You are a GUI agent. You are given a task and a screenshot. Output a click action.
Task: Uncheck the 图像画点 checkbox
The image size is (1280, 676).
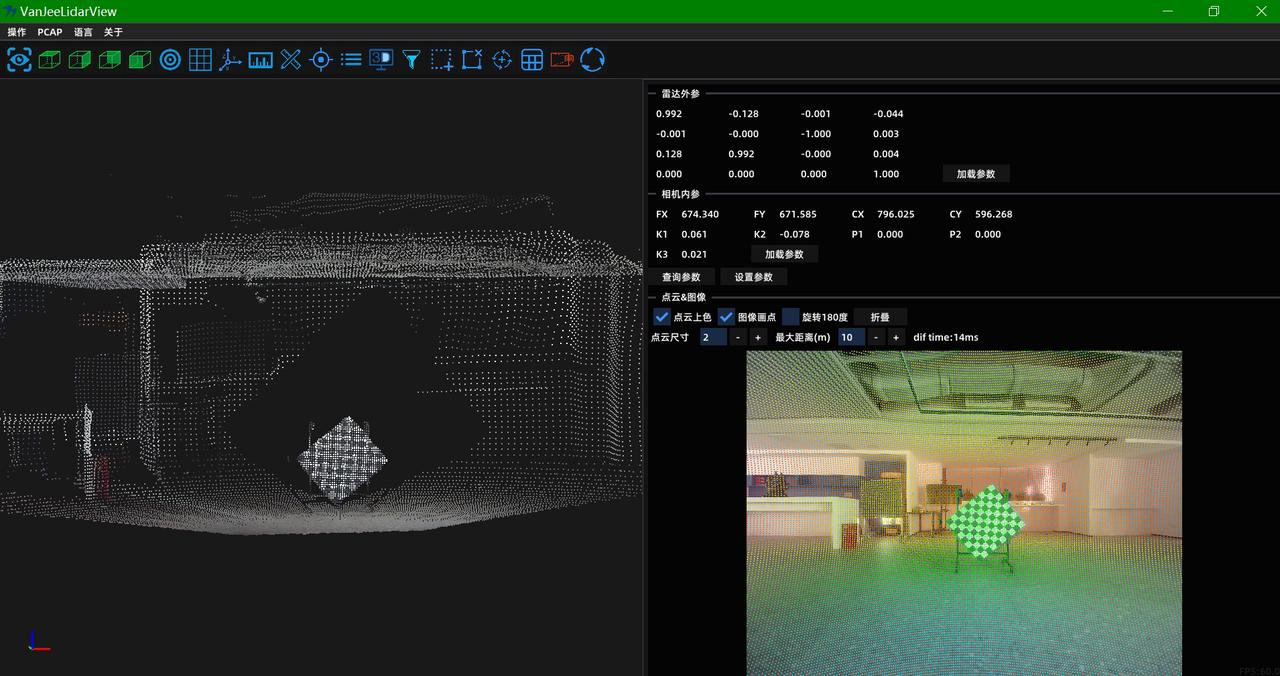pos(727,317)
